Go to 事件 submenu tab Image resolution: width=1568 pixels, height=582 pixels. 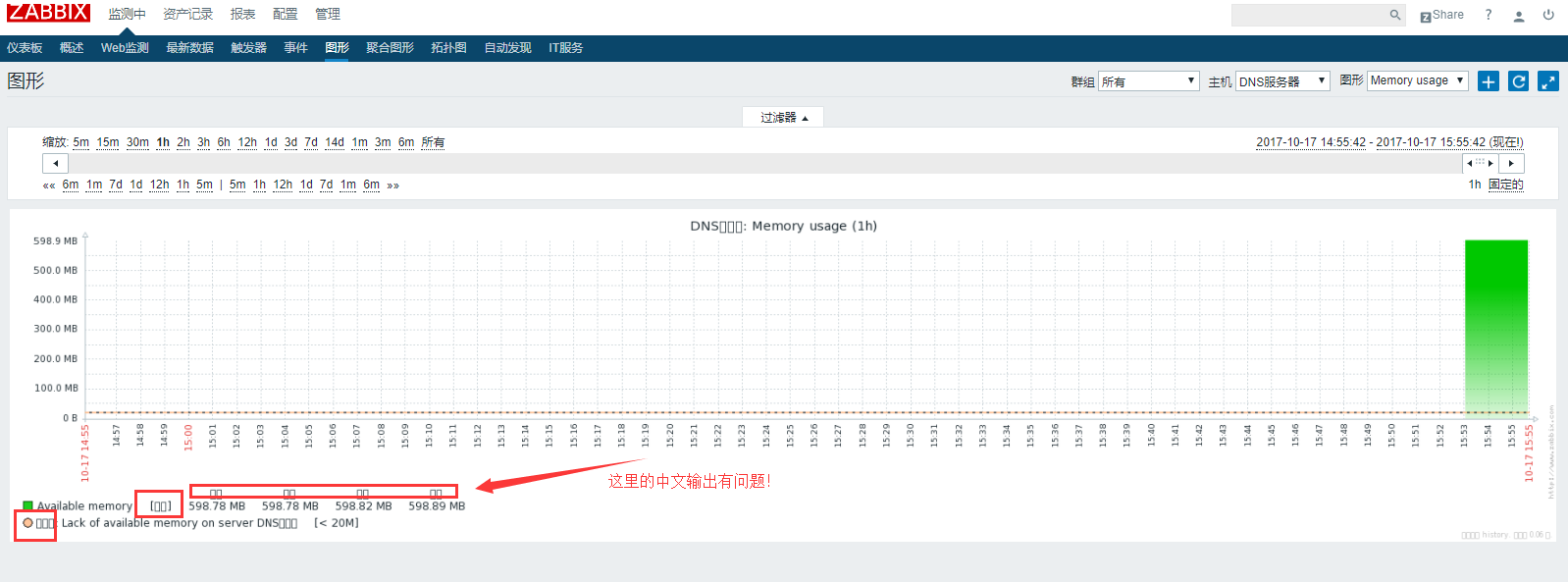(x=295, y=48)
